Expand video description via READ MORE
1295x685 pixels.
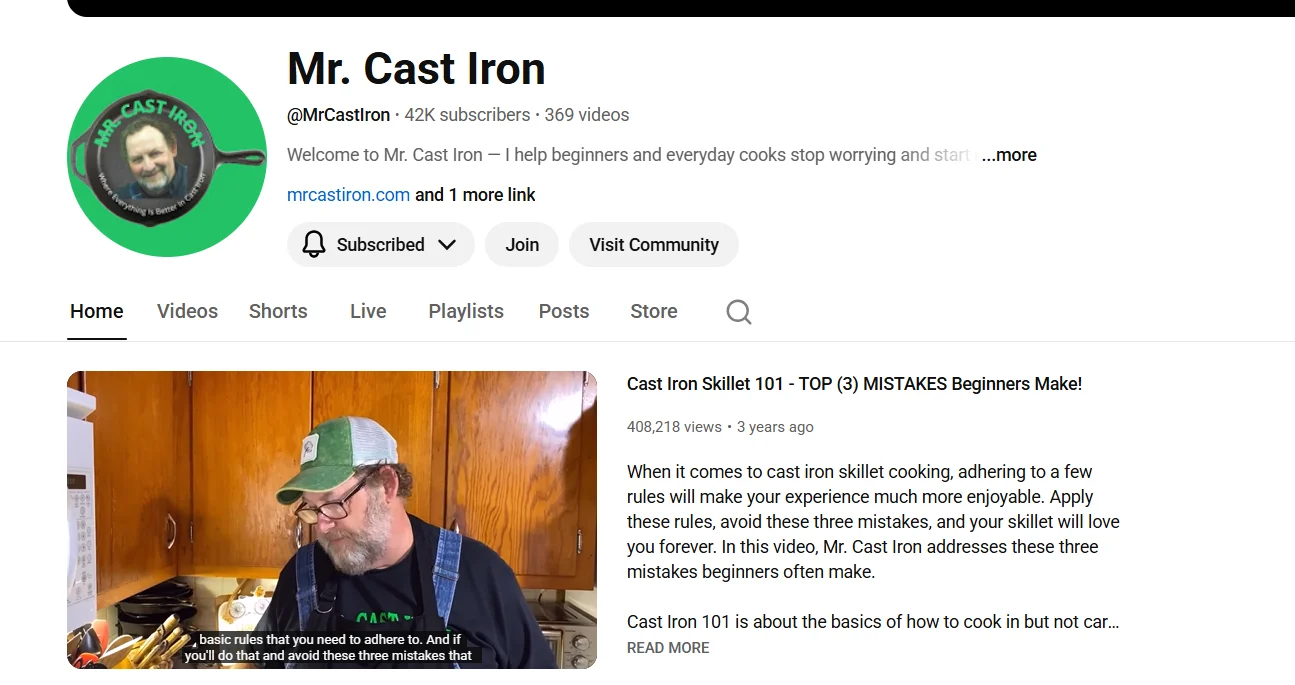click(x=668, y=648)
